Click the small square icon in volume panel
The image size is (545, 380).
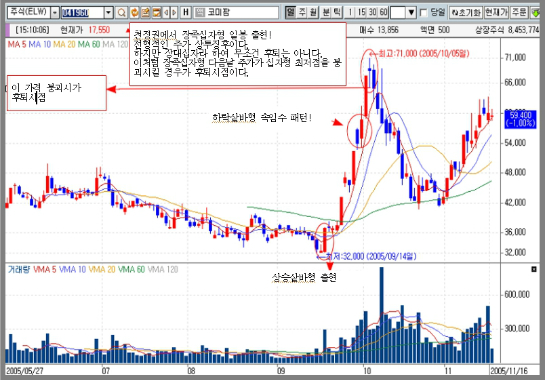(x=534, y=269)
